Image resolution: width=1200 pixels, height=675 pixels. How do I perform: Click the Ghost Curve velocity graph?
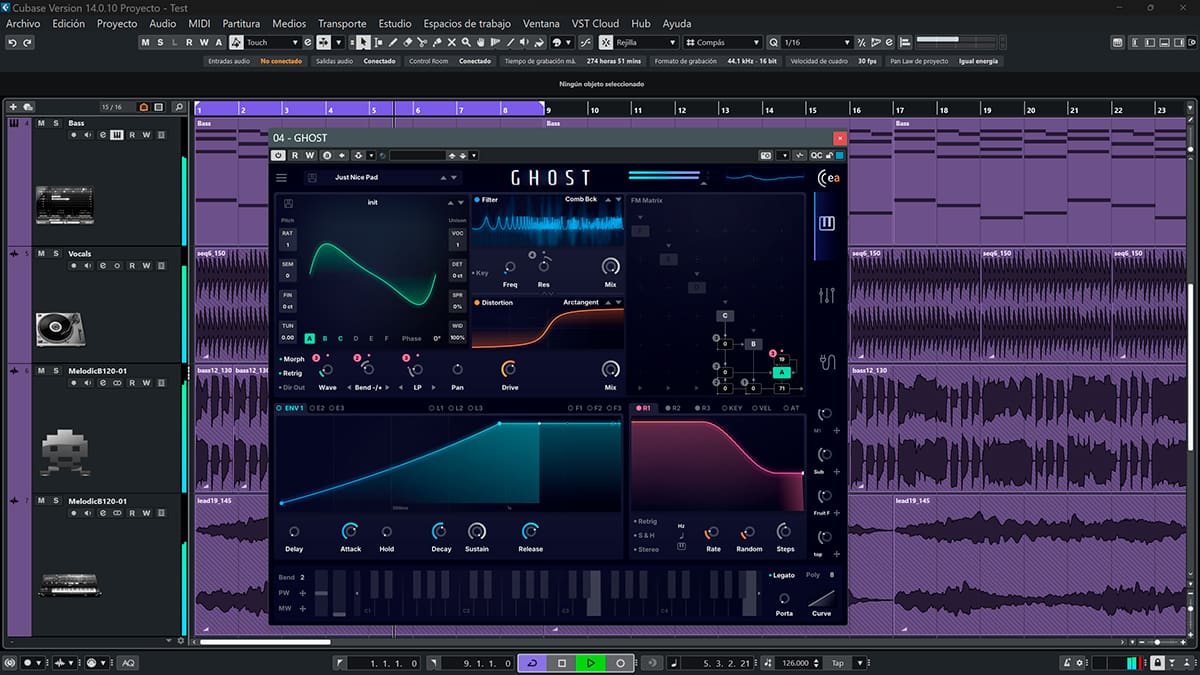(x=821, y=598)
